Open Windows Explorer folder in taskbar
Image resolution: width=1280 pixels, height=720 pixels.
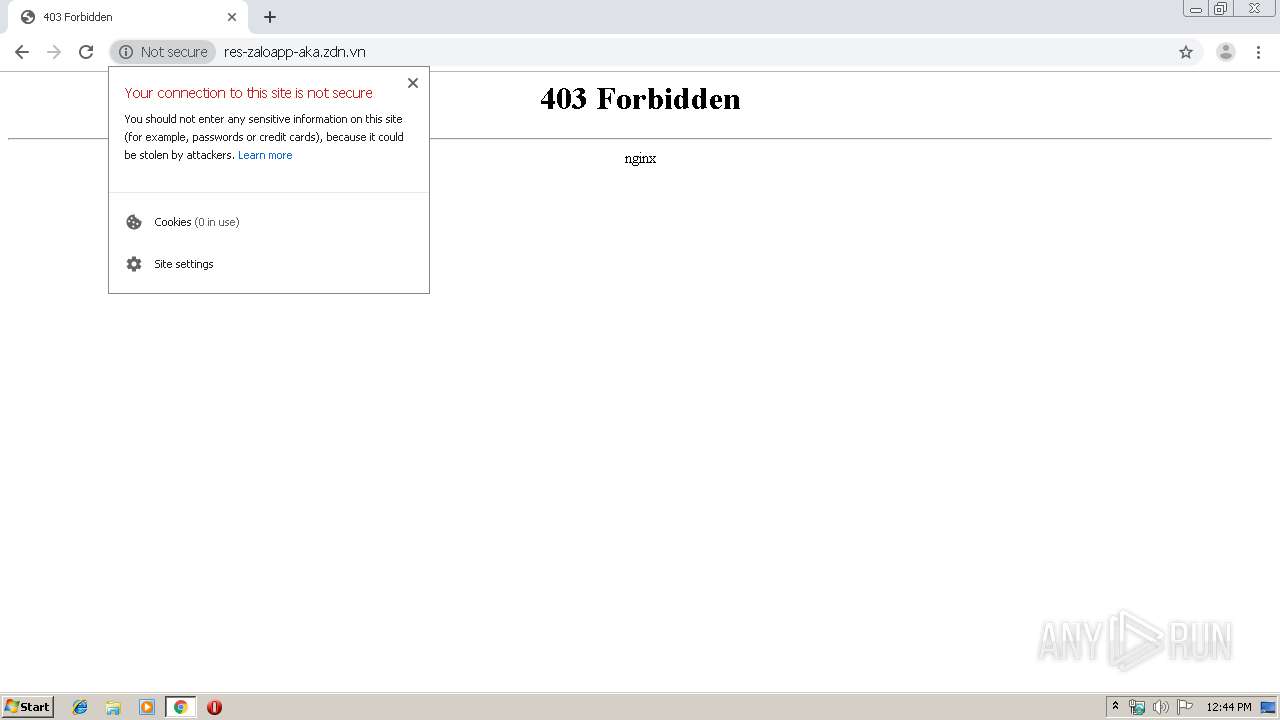[x=113, y=707]
